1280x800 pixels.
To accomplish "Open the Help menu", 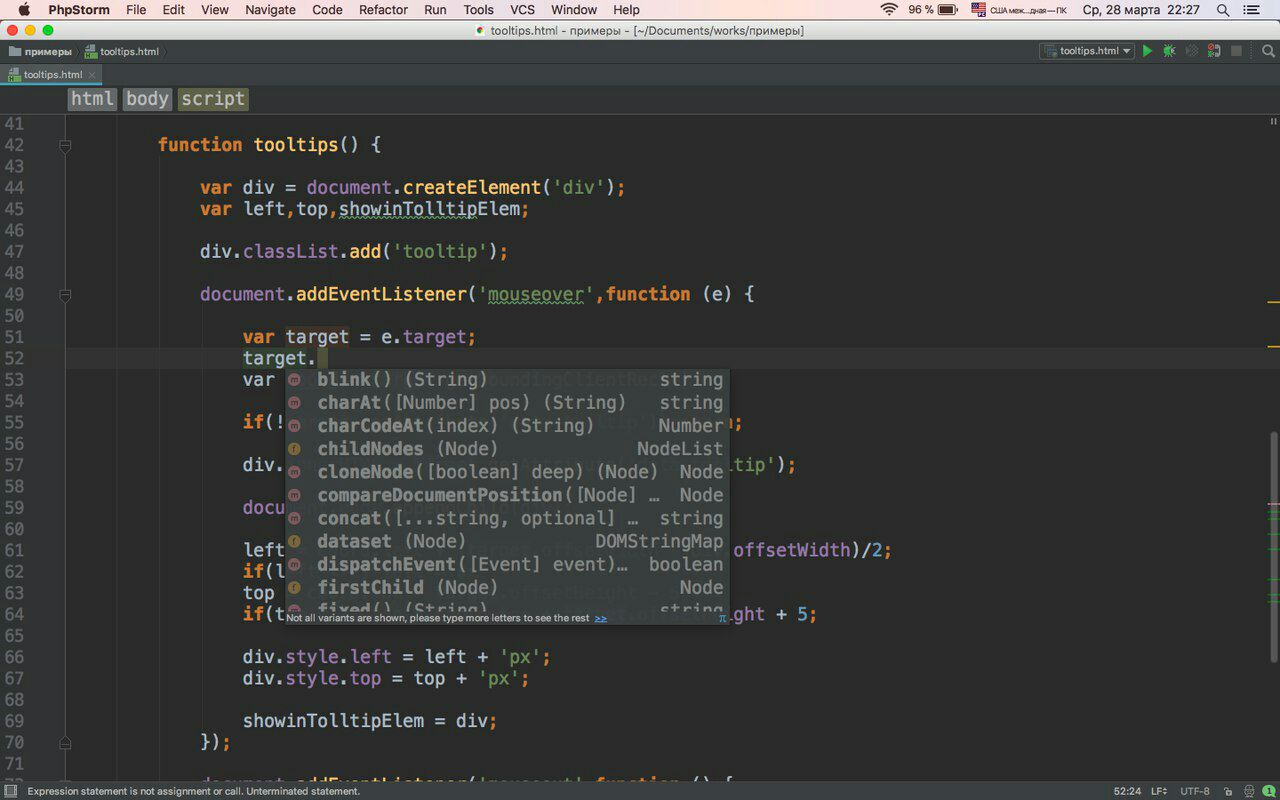I will (627, 10).
